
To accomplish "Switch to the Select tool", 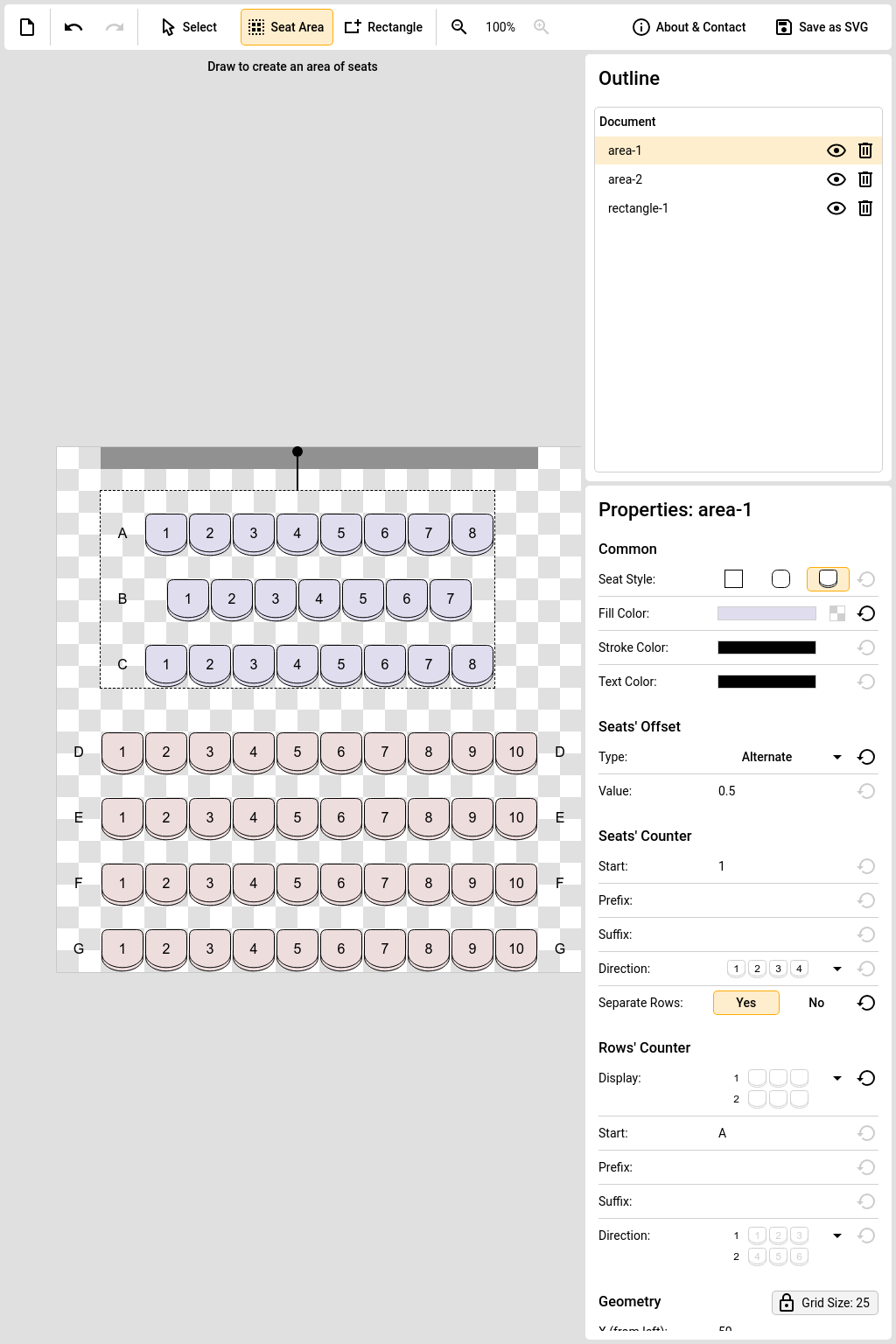I will pos(189,27).
